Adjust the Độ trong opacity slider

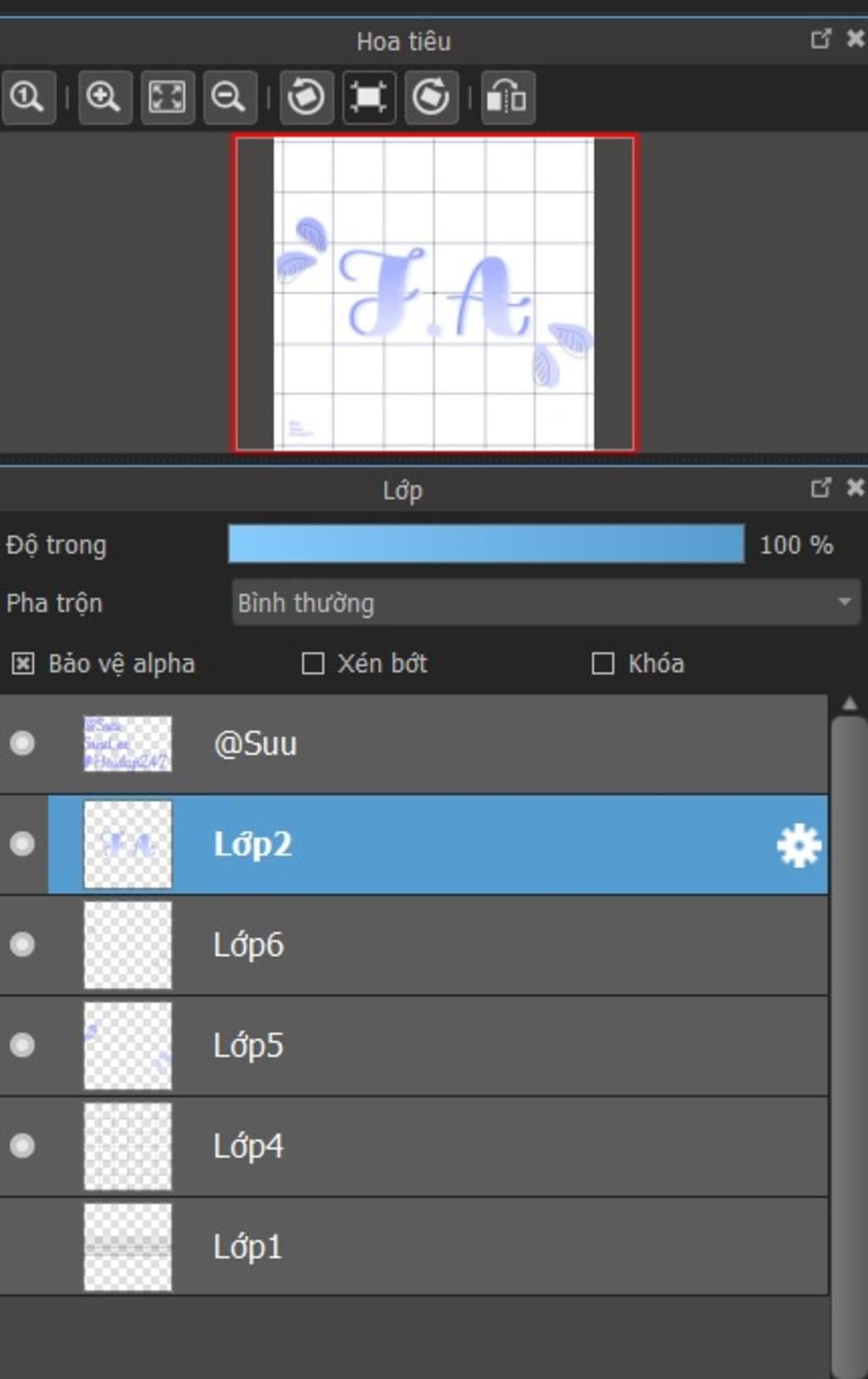pyautogui.click(x=486, y=543)
